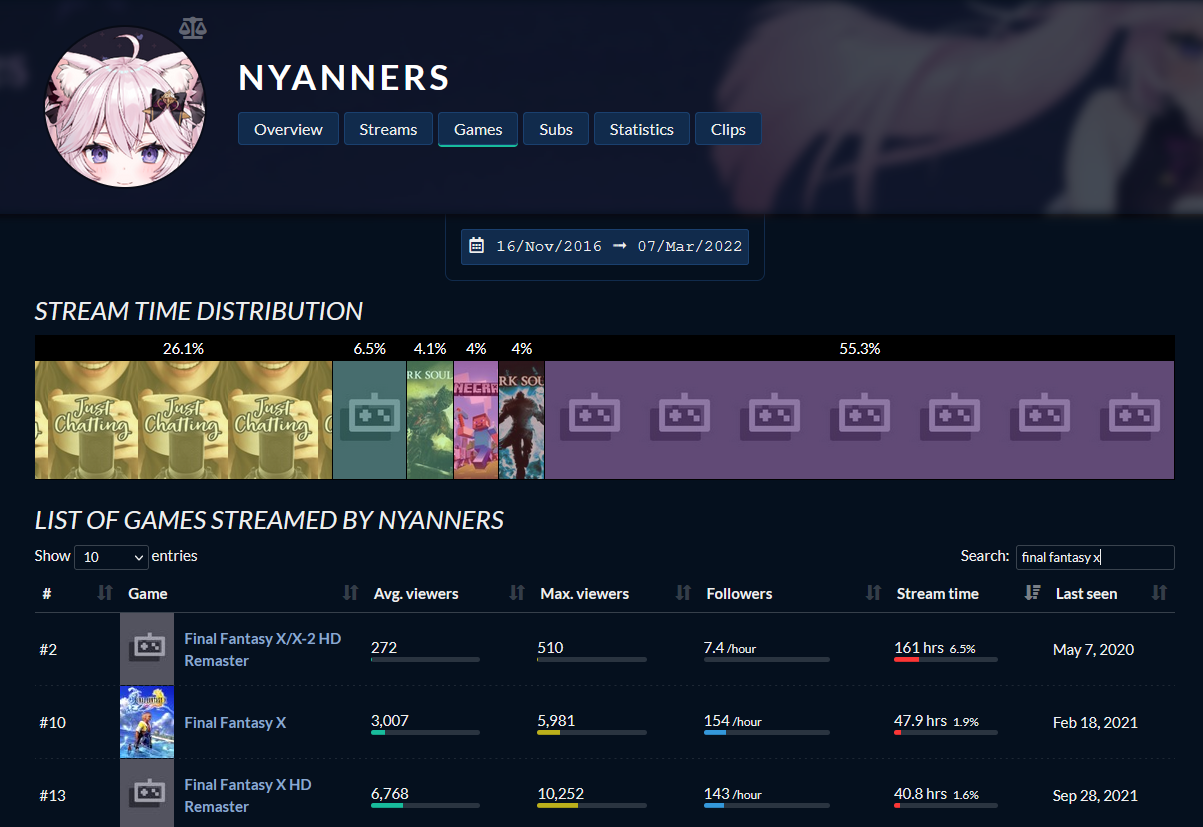
Task: Click the games Search field
Action: (x=1095, y=557)
